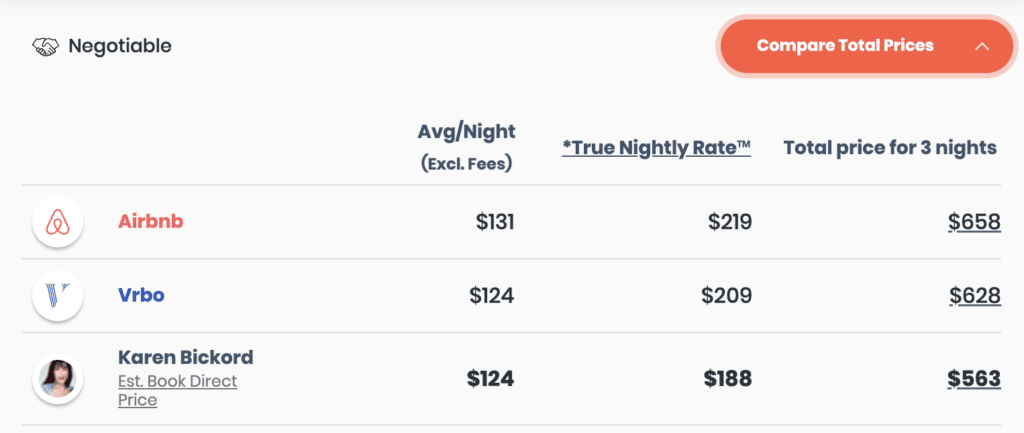Viewport: 1024px width, 433px height.
Task: Open the Airbnb listing link
Action: (150, 222)
